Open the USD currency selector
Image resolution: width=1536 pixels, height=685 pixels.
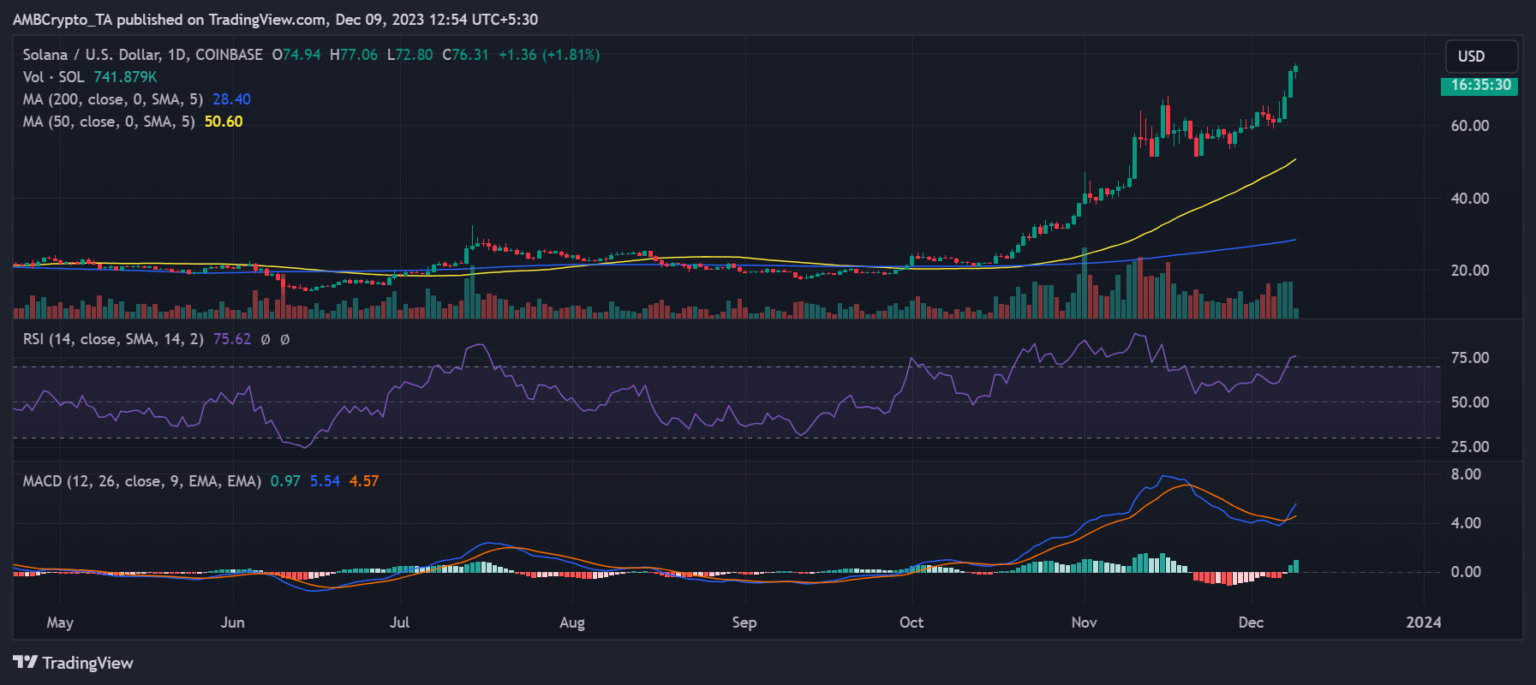click(x=1481, y=57)
